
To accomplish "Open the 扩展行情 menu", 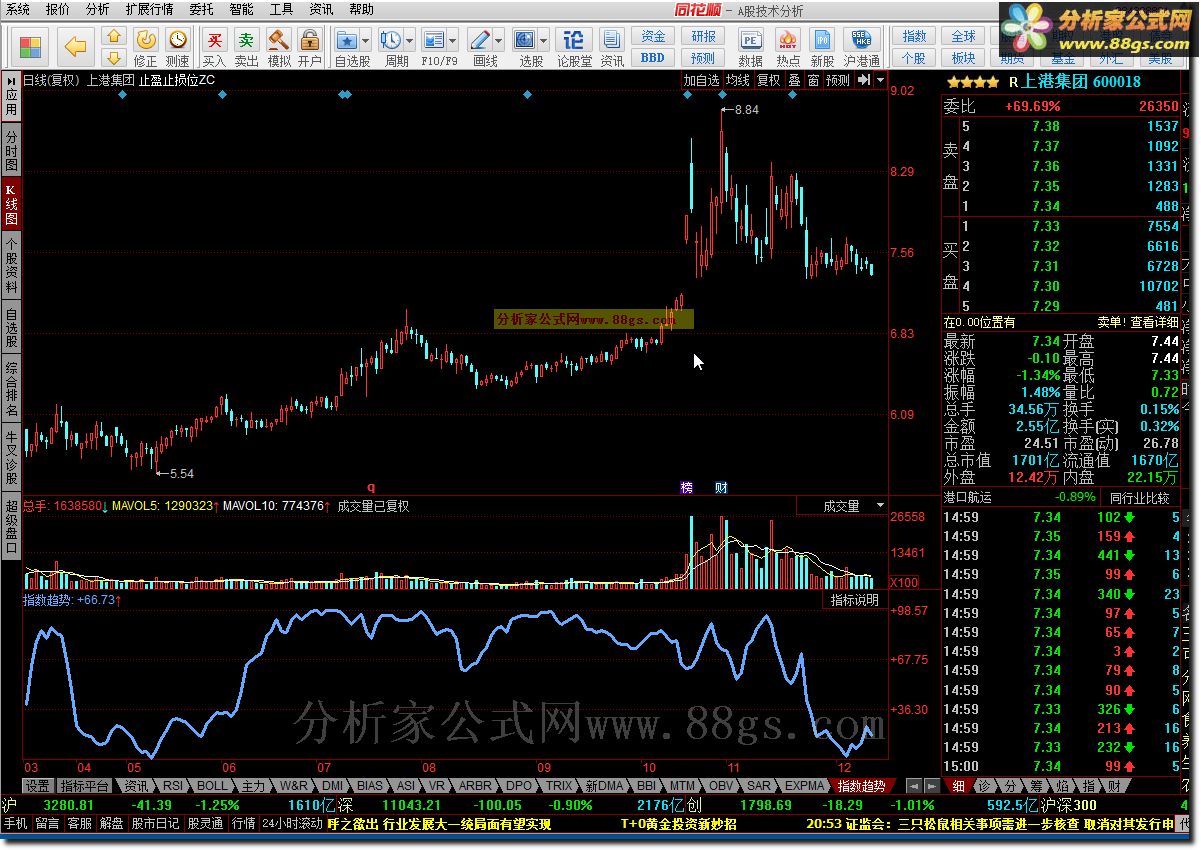I will click(149, 9).
